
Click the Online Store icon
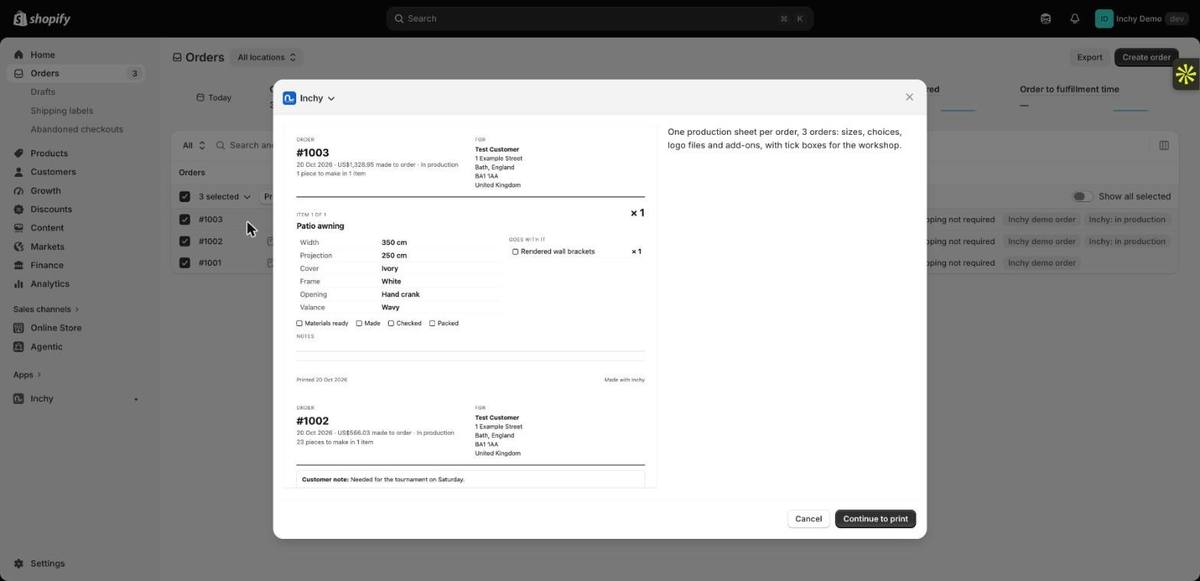coord(18,328)
